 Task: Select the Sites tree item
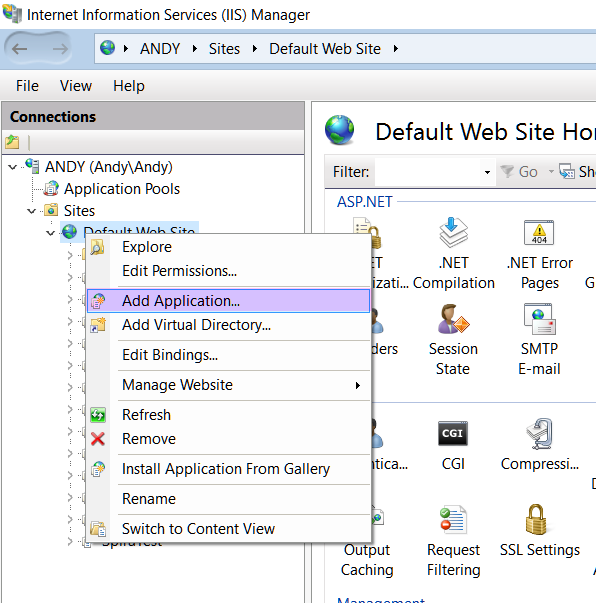[79, 211]
